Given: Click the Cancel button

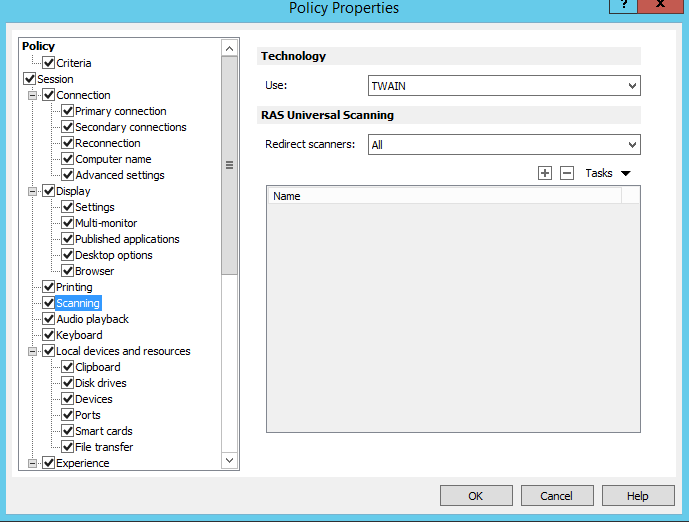Looking at the screenshot, I should point(556,496).
